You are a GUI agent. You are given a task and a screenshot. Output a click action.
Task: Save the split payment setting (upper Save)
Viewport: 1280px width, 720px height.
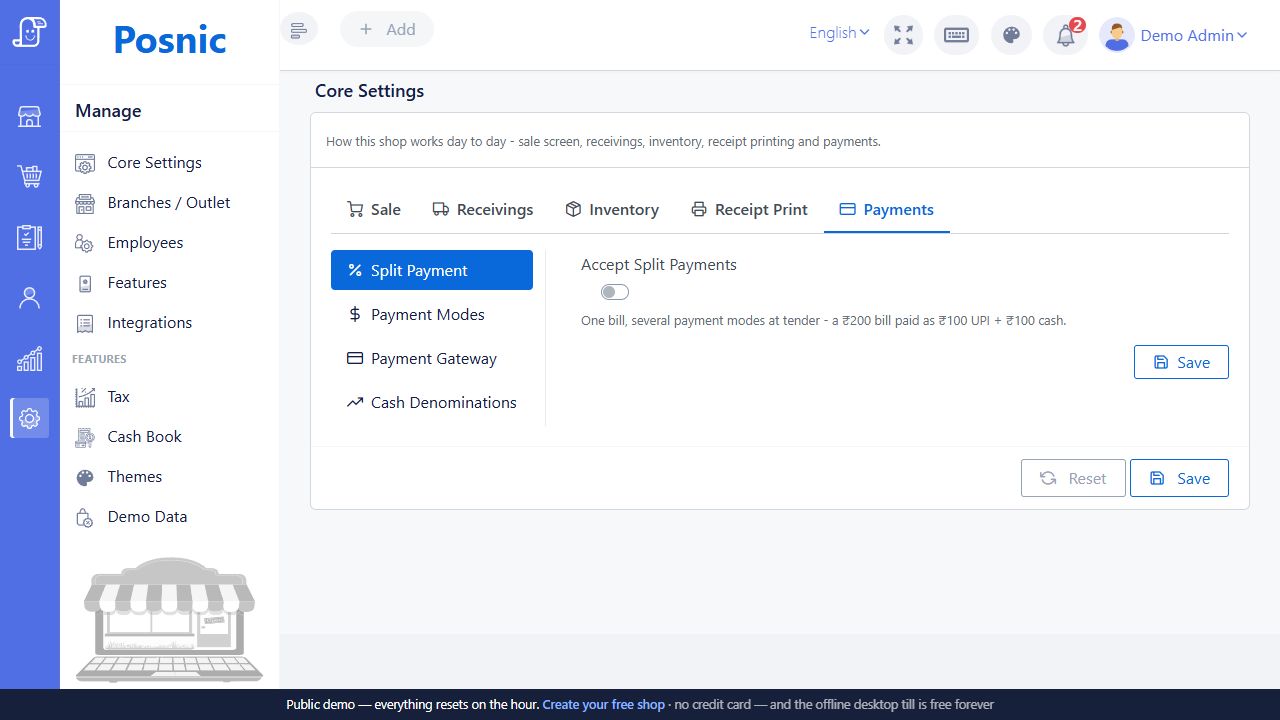[x=1181, y=362]
